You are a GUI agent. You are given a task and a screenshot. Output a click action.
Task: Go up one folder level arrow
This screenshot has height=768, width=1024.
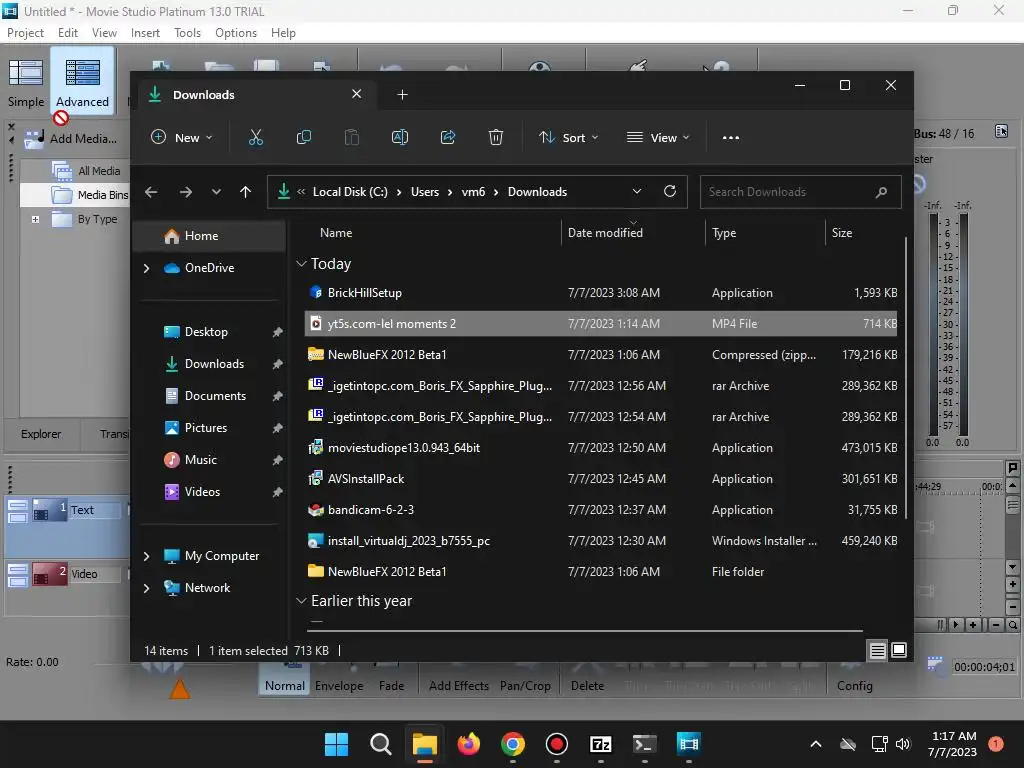coord(246,192)
